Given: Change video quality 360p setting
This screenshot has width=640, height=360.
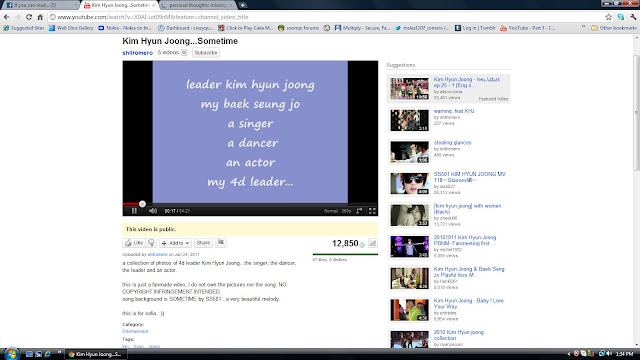Looking at the screenshot, I should click(x=346, y=211).
